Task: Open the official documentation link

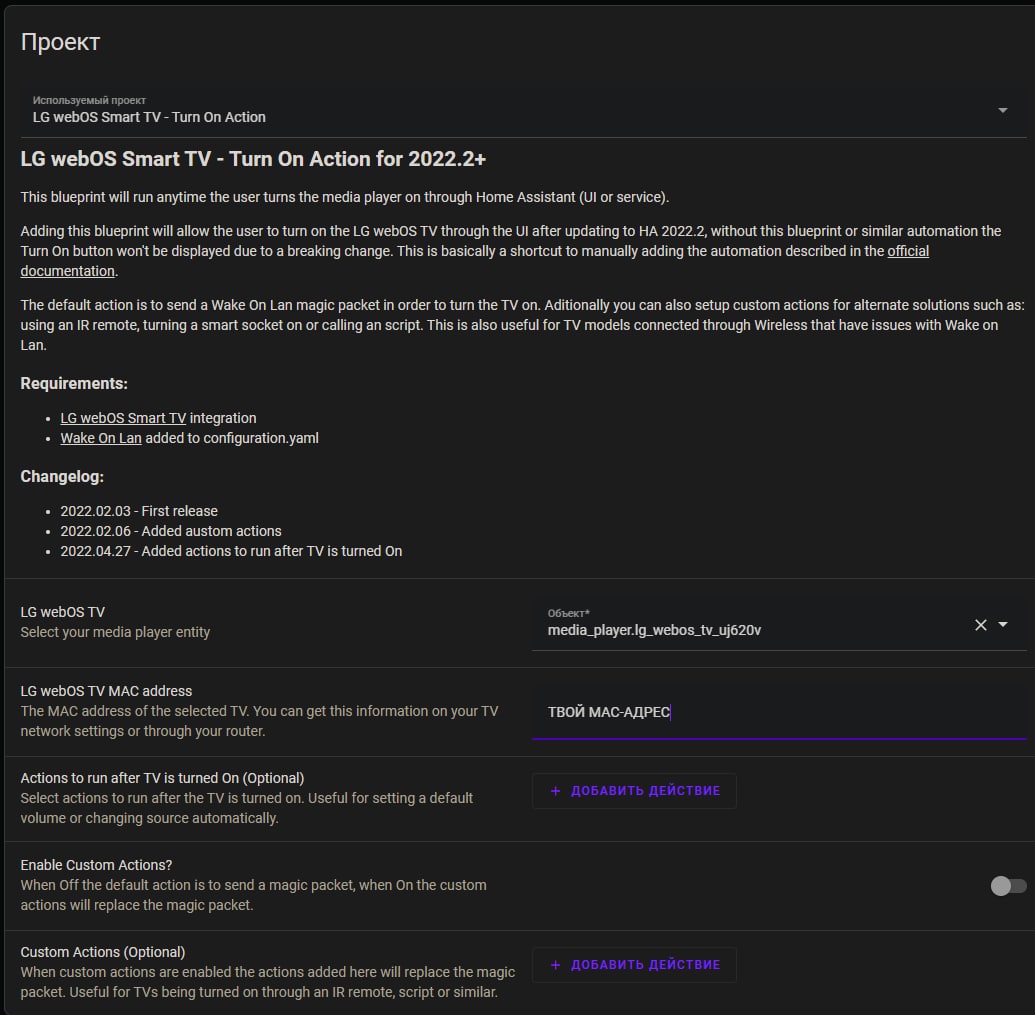Action: (907, 252)
